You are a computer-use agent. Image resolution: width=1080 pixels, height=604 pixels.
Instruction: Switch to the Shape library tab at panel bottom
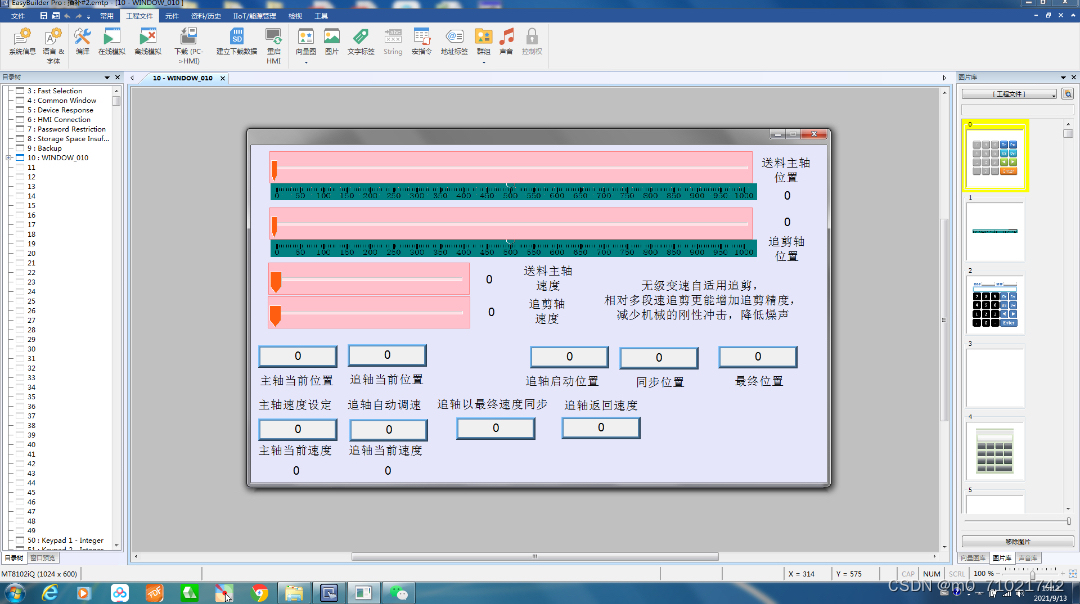coord(973,558)
